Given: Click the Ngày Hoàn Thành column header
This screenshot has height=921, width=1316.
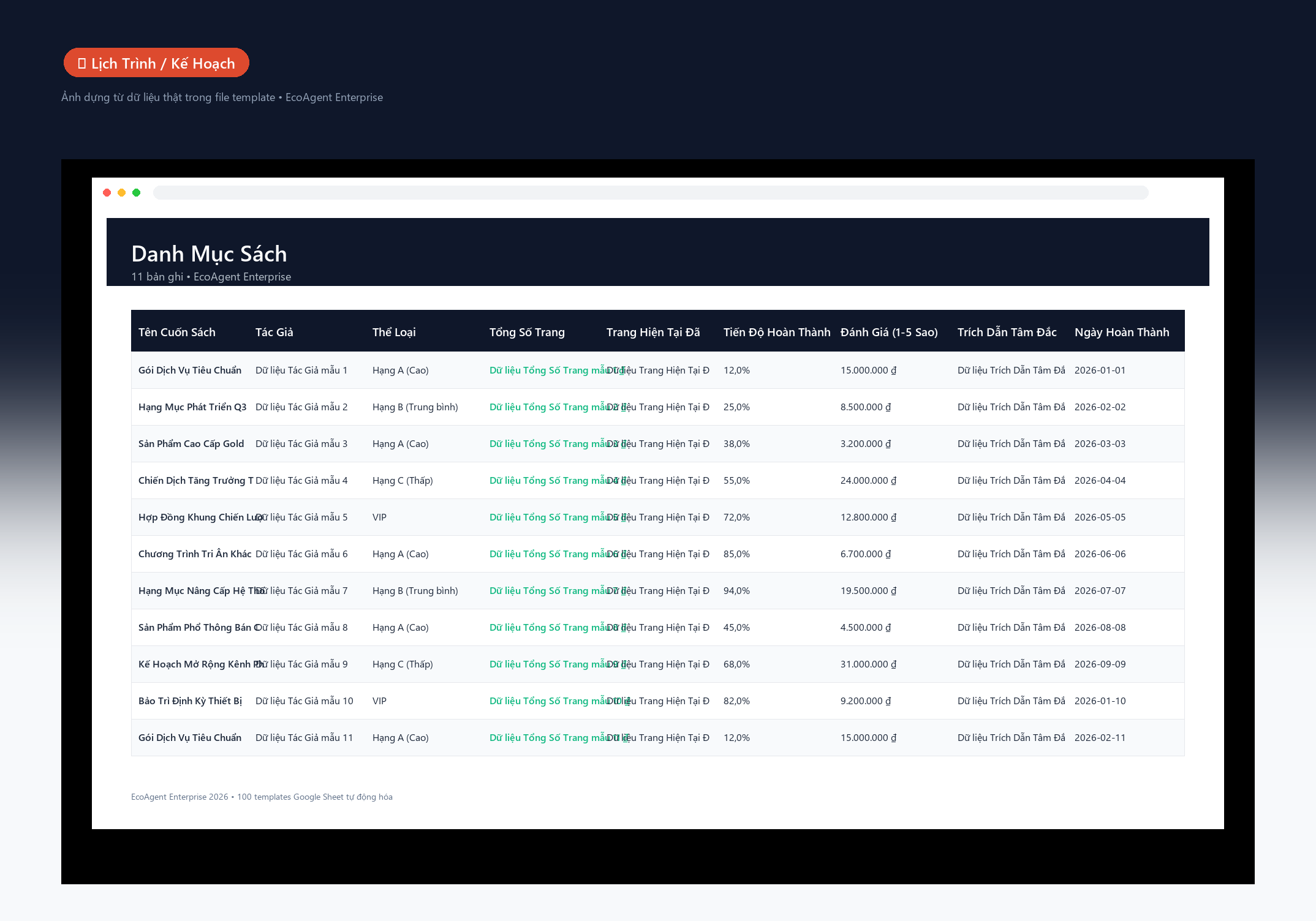Looking at the screenshot, I should (1122, 332).
